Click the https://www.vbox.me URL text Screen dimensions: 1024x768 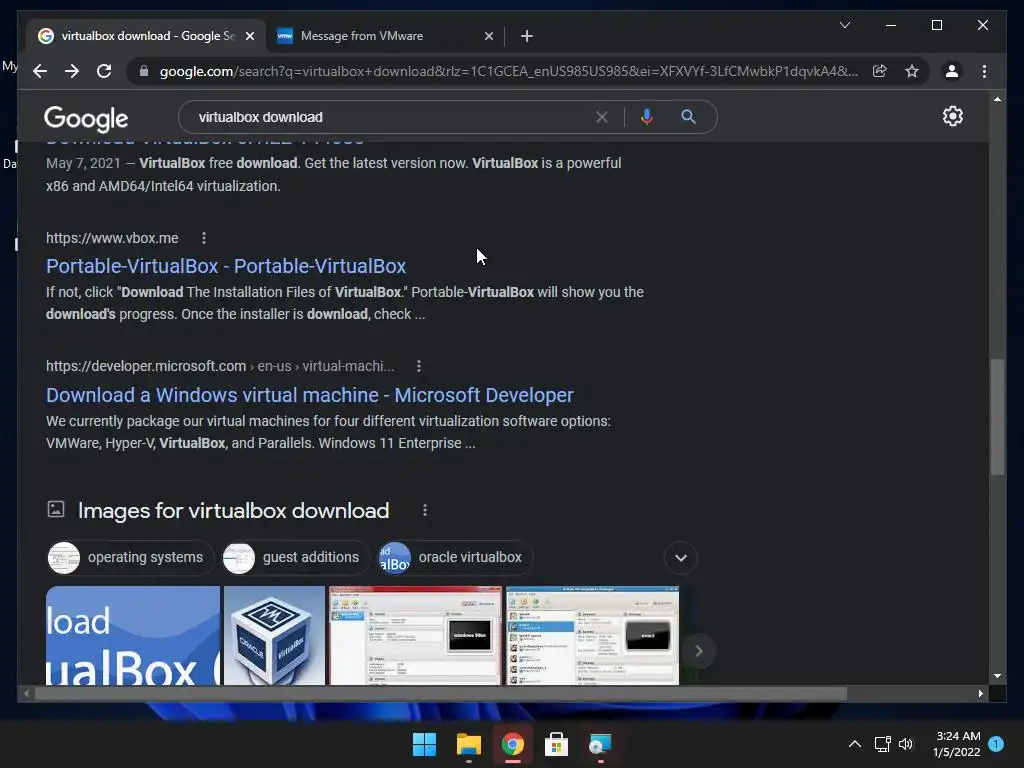(x=112, y=238)
